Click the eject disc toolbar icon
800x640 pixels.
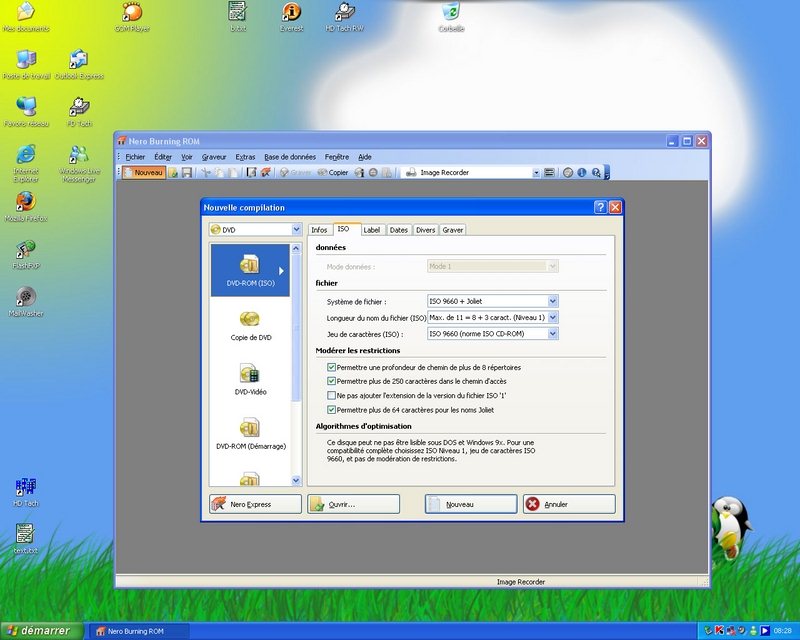373,173
